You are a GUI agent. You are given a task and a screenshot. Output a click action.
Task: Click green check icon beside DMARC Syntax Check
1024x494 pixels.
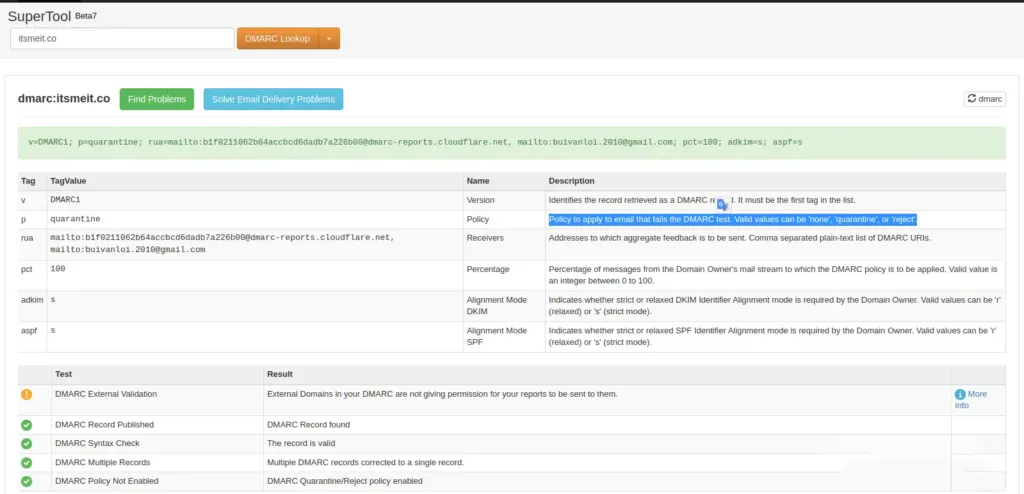(x=27, y=444)
